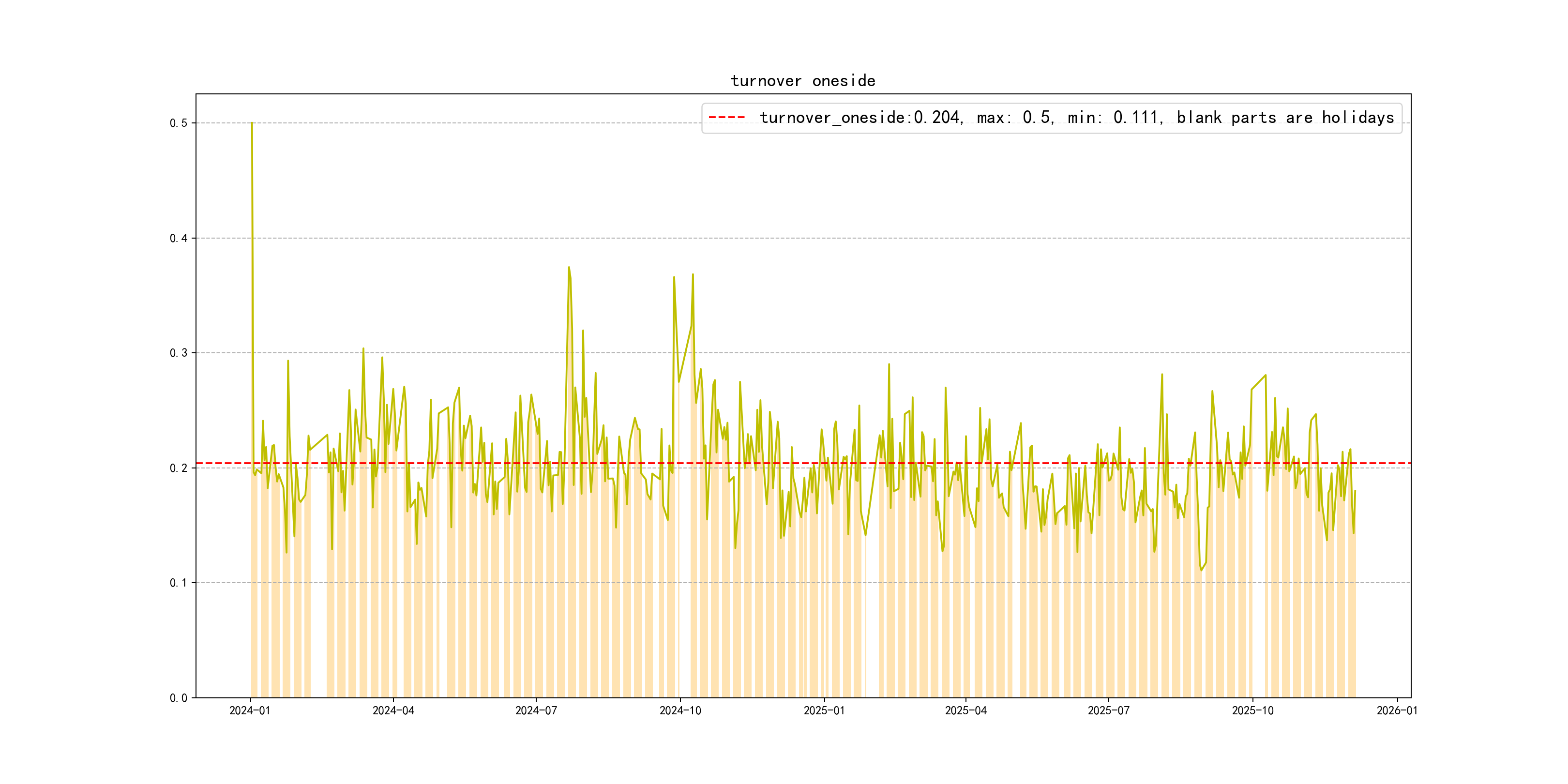
Task: Click the red dashed legend line sample
Action: [x=727, y=118]
